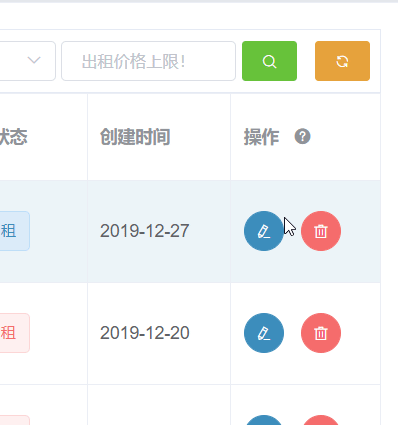Click the blue 租 status tag
This screenshot has width=398, height=425.
[x=15, y=231]
